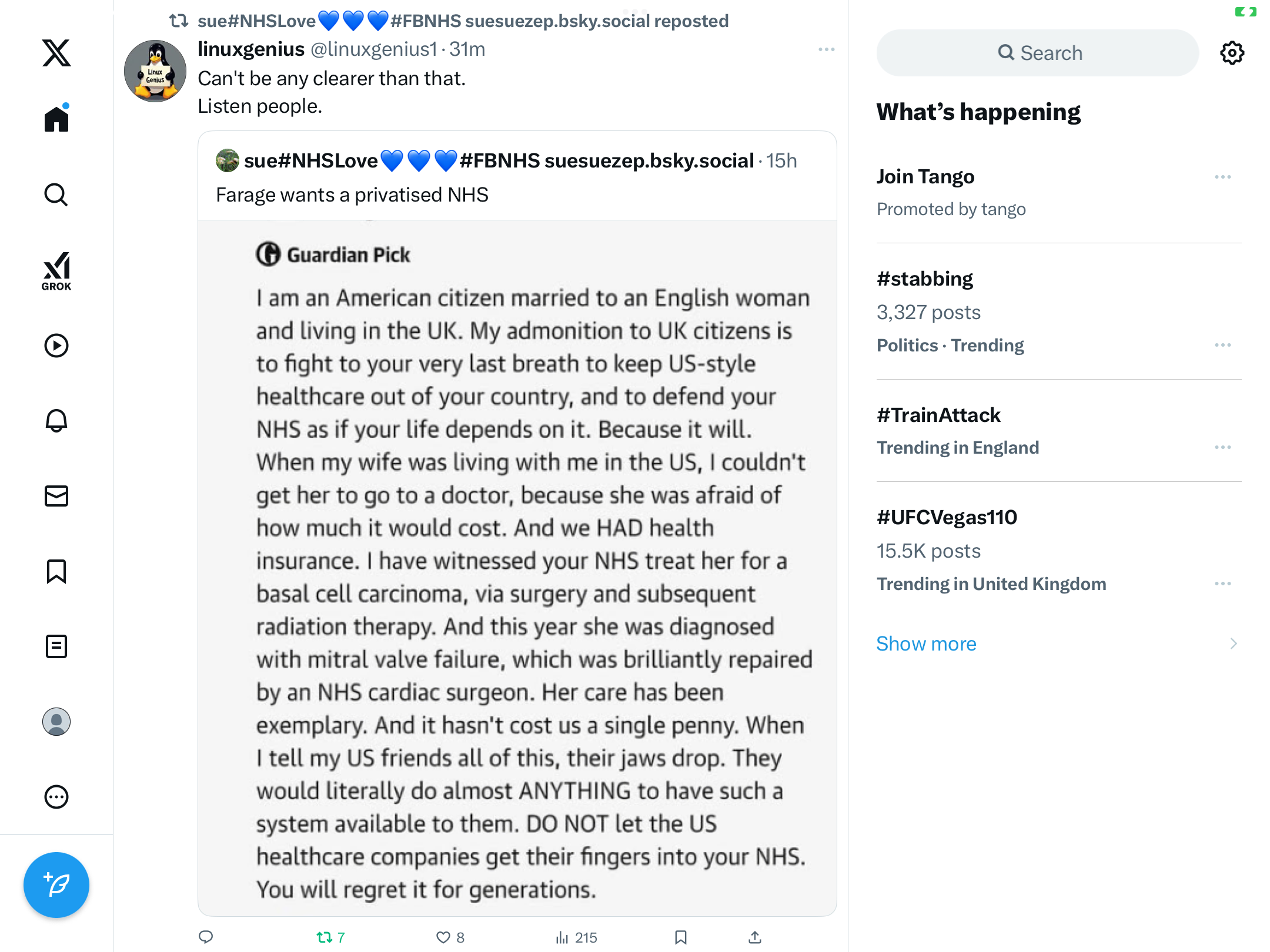1270x952 pixels.
Task: Go to Home timeline icon
Action: [x=56, y=119]
